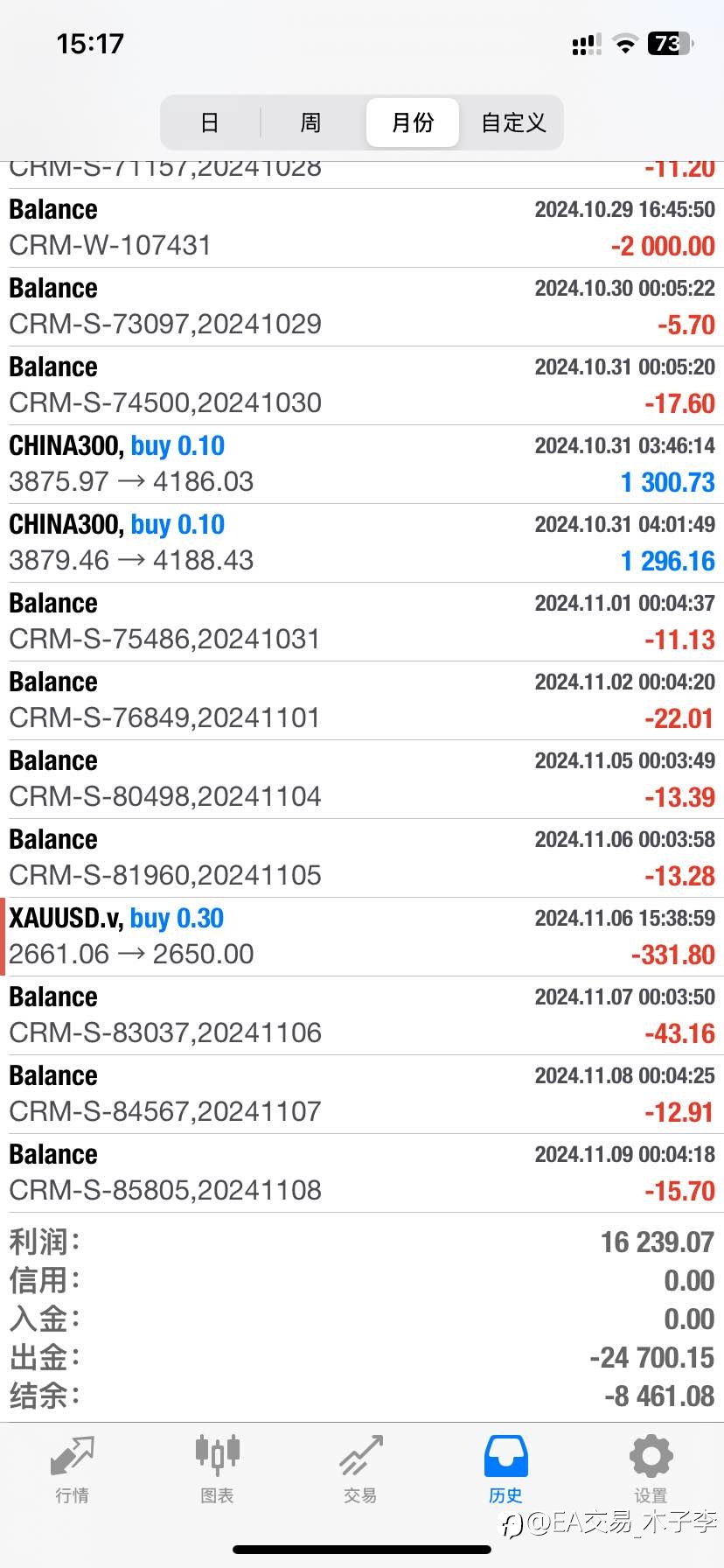Image resolution: width=724 pixels, height=1568 pixels.
Task: Open CHINA300 trade with profit 1 300.73
Action: (x=362, y=464)
